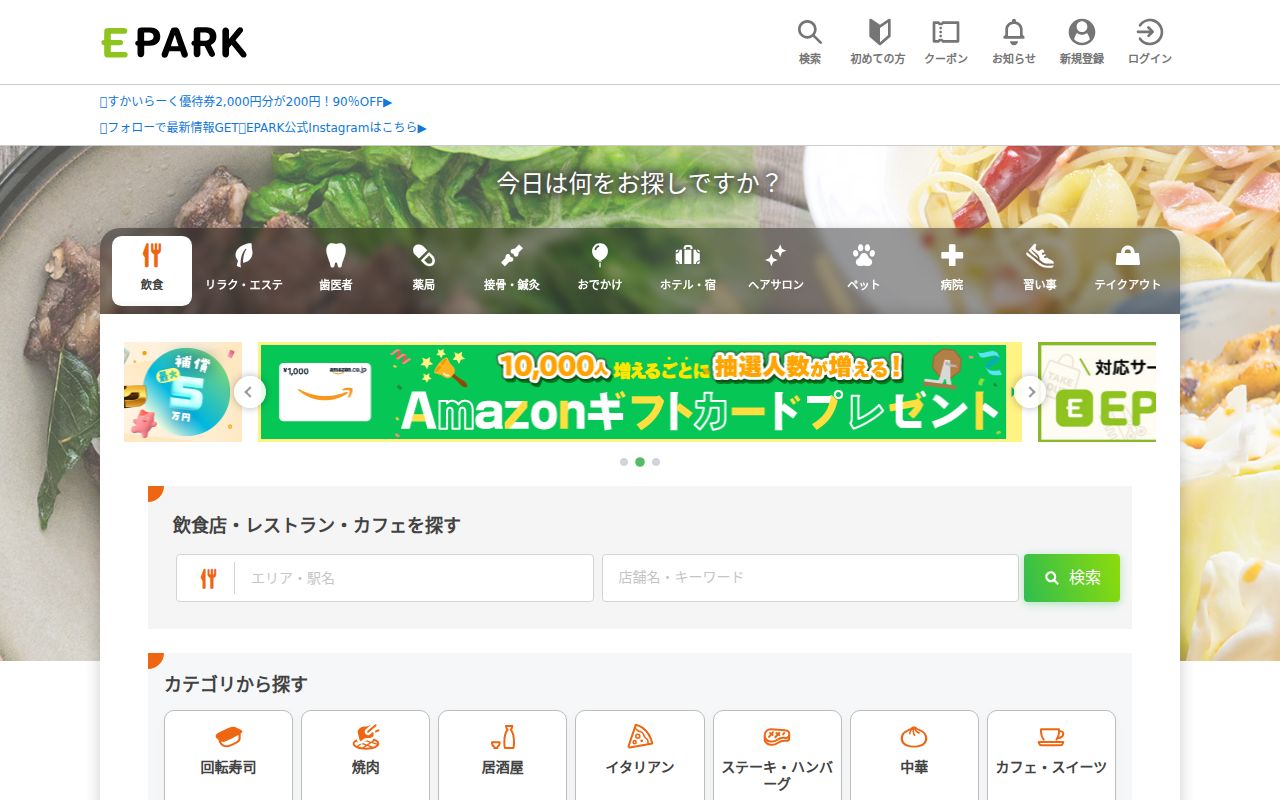
Task: Choose the カフェ・スイーツ category card
Action: 1051,755
